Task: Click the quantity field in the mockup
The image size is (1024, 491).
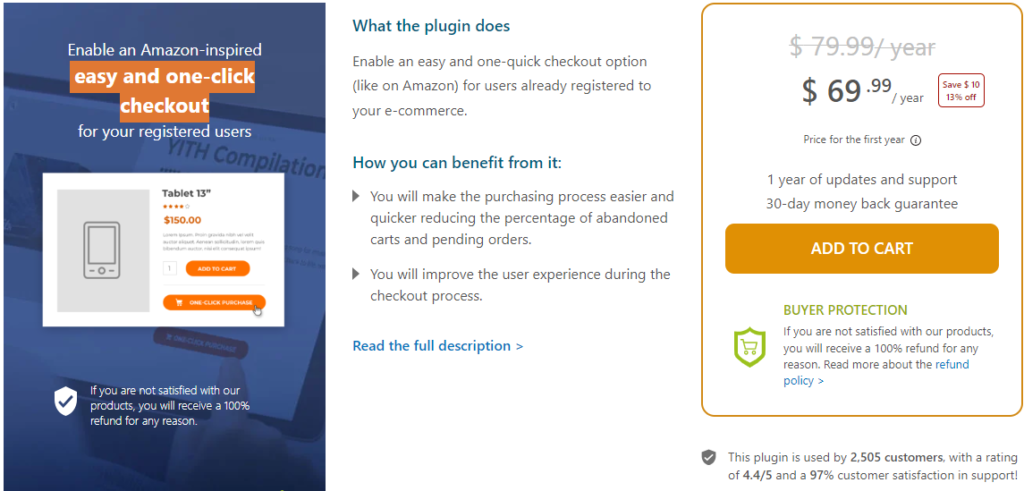Action: pos(170,268)
